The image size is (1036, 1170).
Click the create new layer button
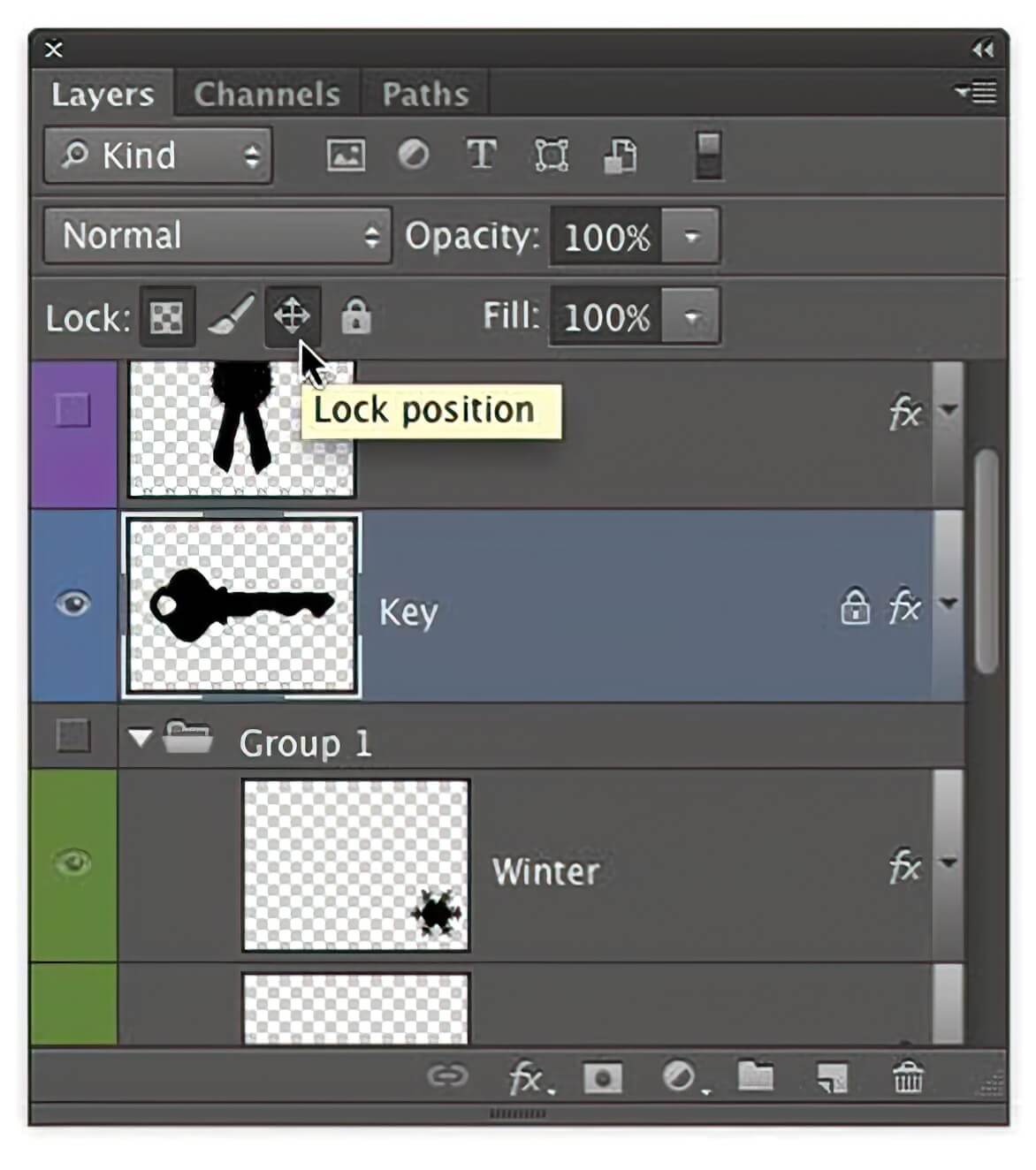point(831,1077)
